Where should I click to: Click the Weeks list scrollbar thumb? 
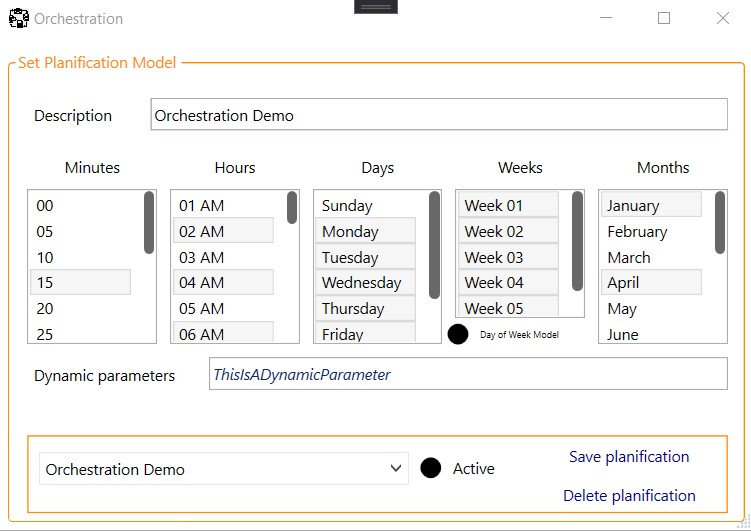click(x=577, y=241)
